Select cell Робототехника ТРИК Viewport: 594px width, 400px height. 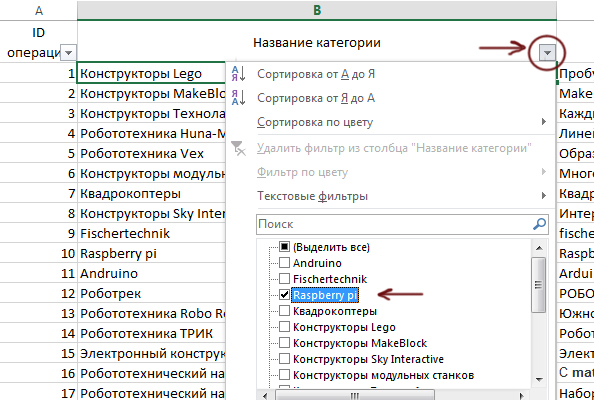pyautogui.click(x=151, y=333)
